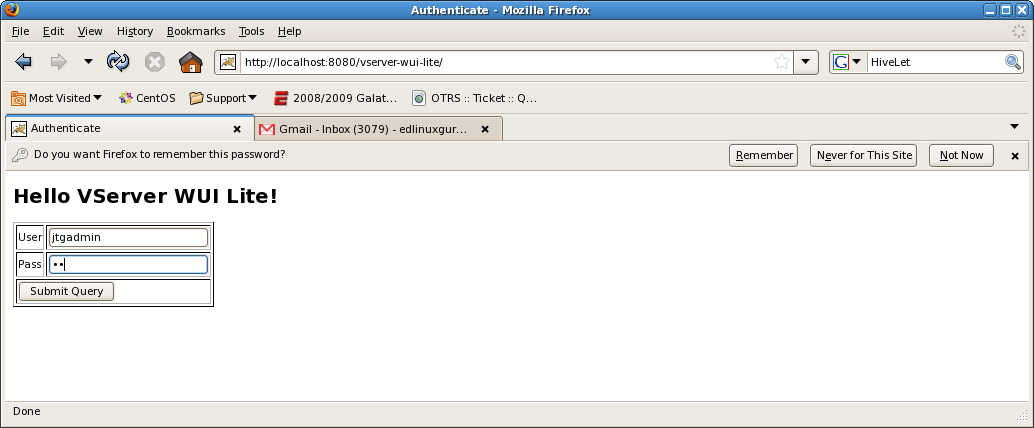Click the Back navigation arrow
The image size is (1034, 428).
point(23,62)
